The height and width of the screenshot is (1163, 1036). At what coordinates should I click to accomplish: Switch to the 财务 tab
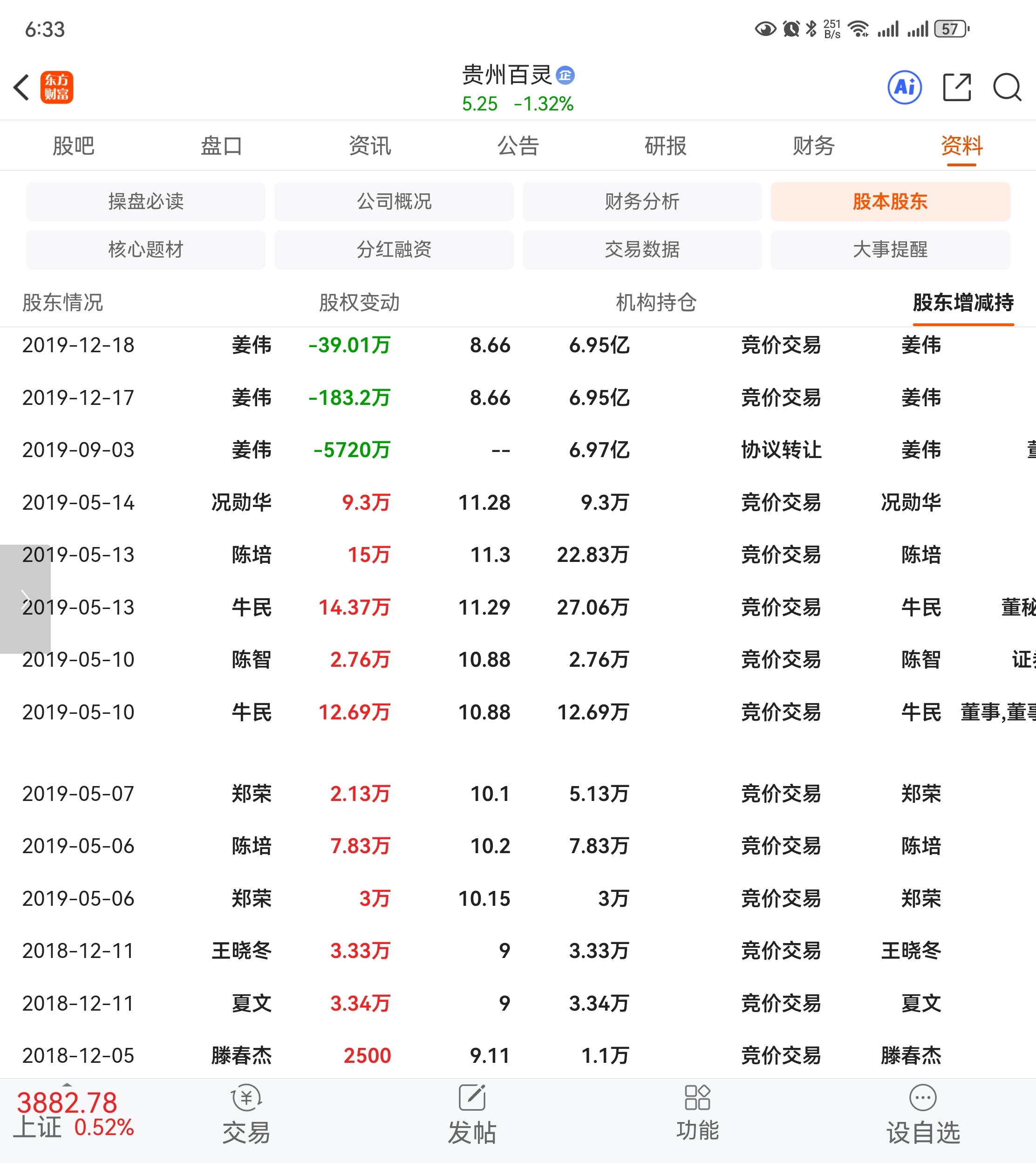tap(813, 146)
